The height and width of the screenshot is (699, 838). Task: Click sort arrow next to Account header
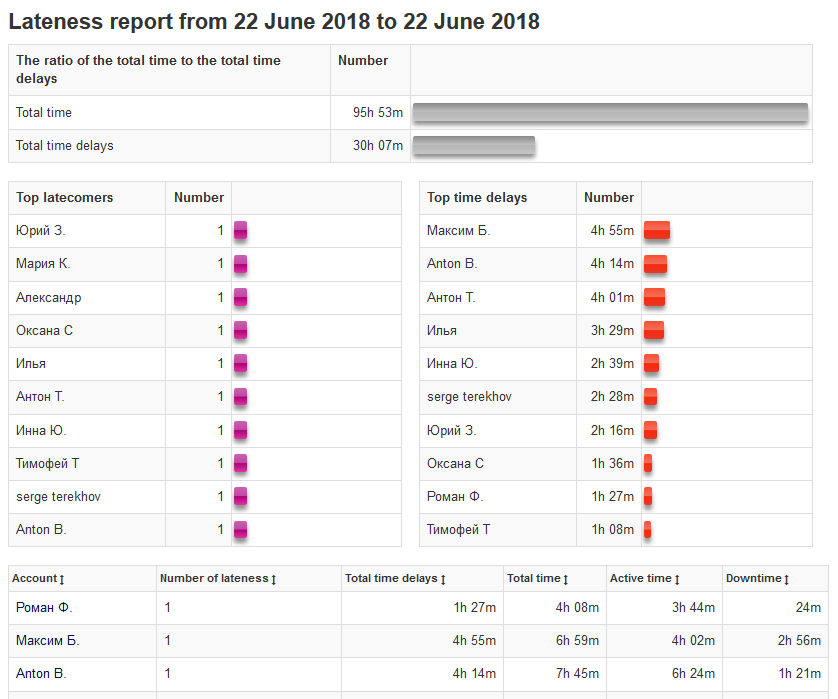coord(62,579)
